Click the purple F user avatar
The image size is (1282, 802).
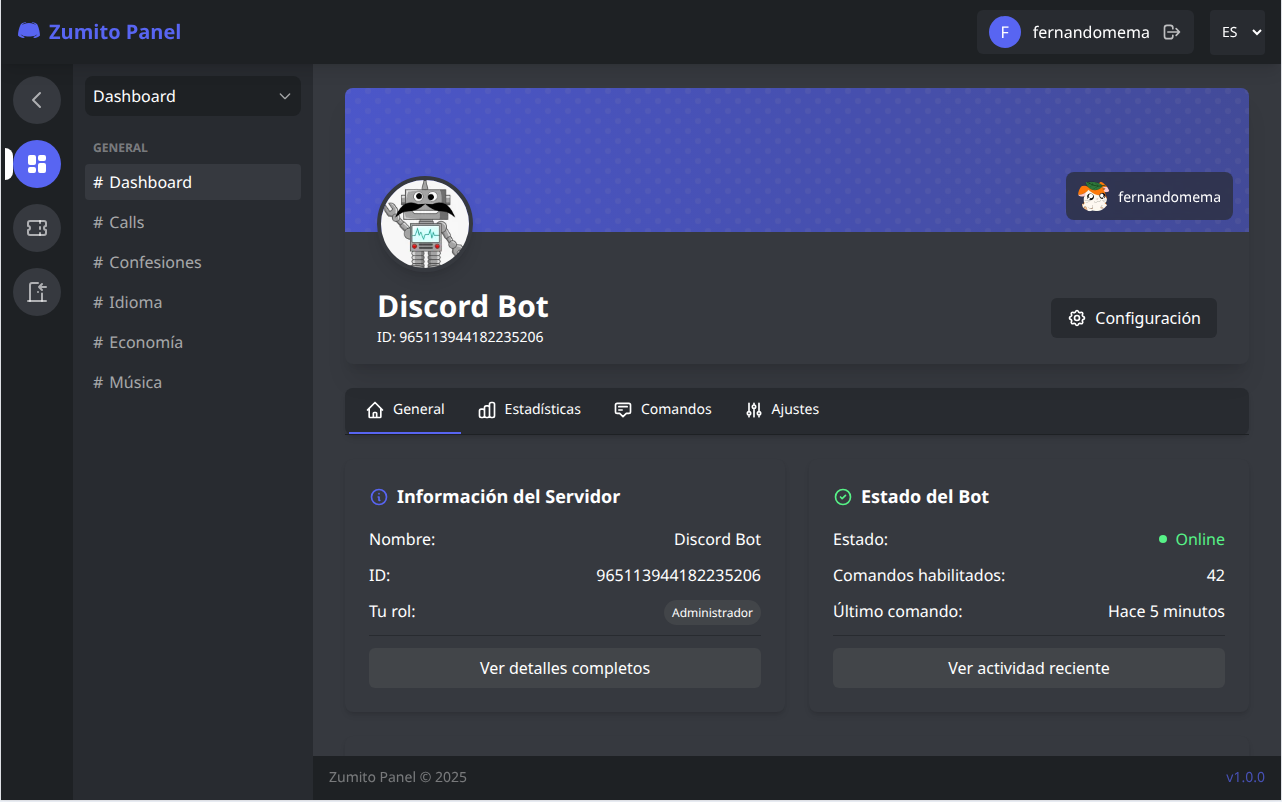point(1005,32)
